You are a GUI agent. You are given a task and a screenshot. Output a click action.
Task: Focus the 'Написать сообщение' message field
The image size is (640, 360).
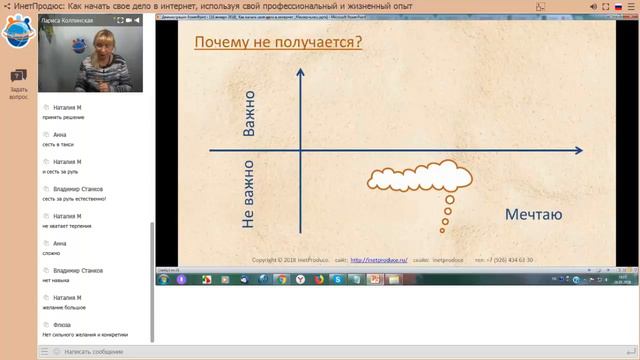(343, 351)
